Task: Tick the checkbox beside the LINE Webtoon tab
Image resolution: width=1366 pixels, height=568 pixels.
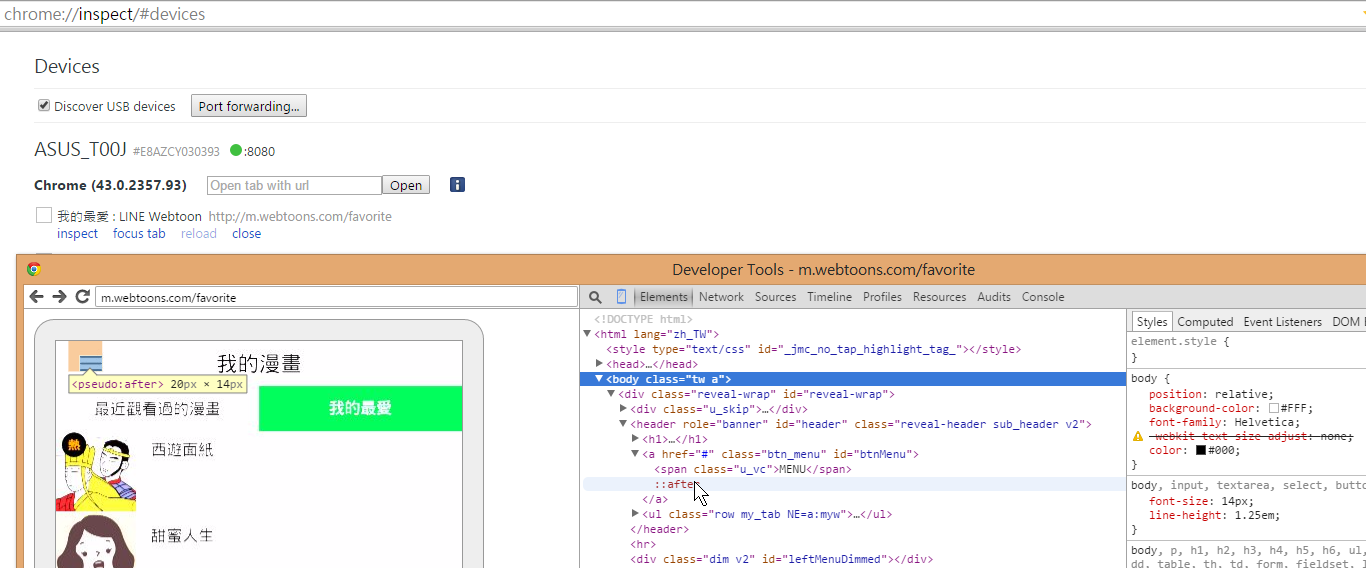Action: (44, 216)
